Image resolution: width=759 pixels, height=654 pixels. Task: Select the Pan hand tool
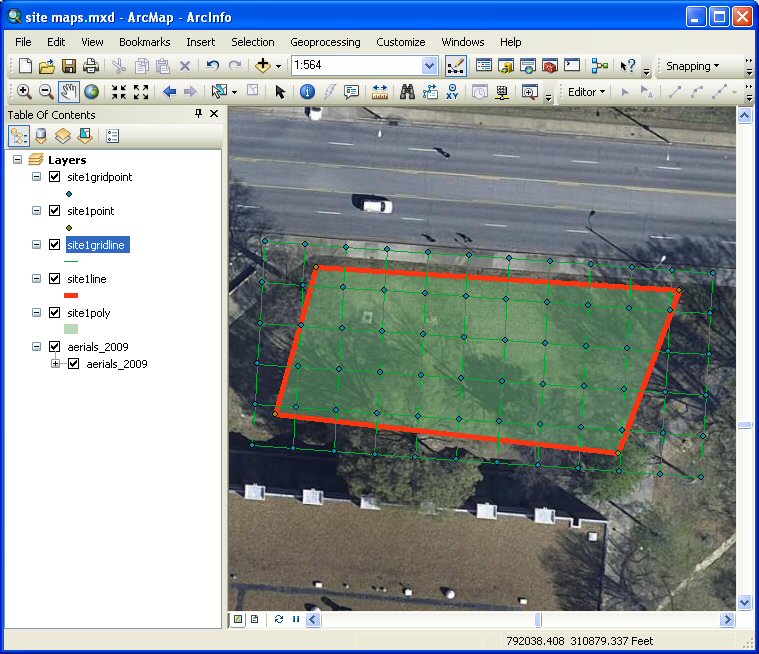tap(69, 91)
